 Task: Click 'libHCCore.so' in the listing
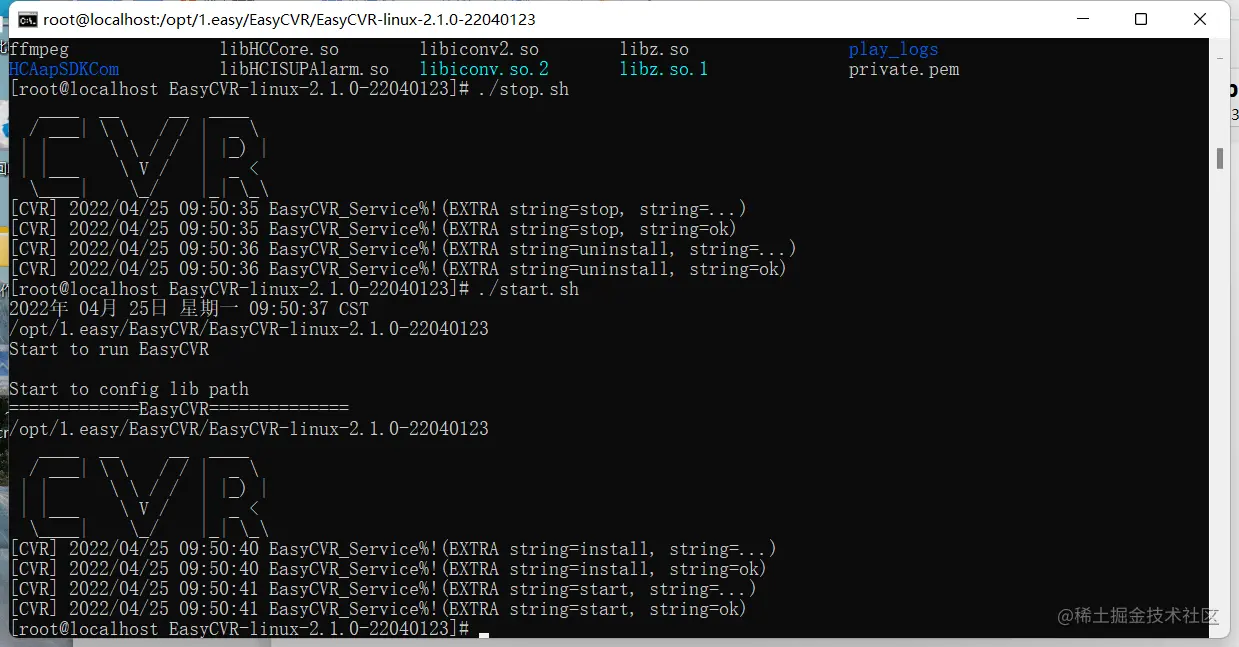tap(279, 49)
